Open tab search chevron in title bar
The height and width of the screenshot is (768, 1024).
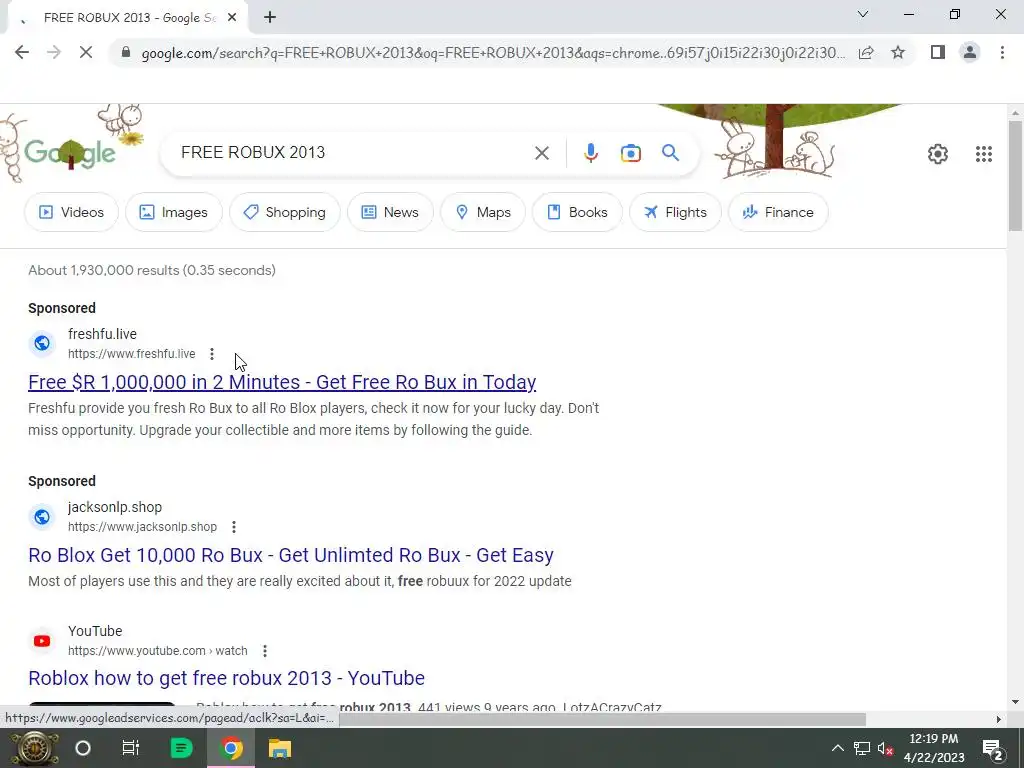point(863,14)
